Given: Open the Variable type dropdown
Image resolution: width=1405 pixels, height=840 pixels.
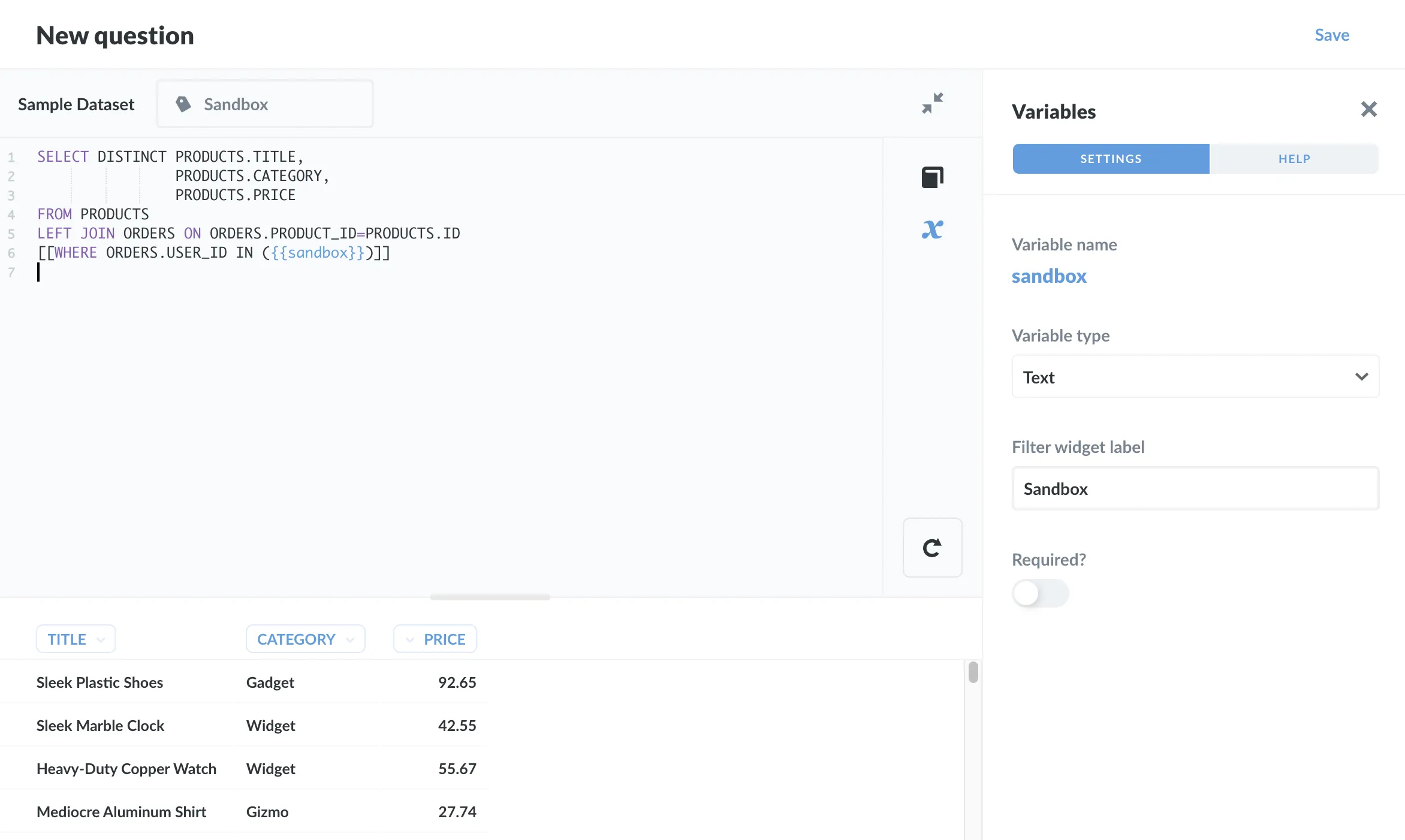Looking at the screenshot, I should (x=1195, y=377).
